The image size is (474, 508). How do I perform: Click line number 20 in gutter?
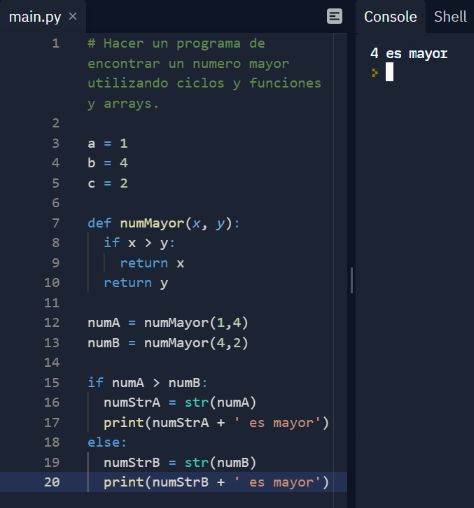coord(52,482)
